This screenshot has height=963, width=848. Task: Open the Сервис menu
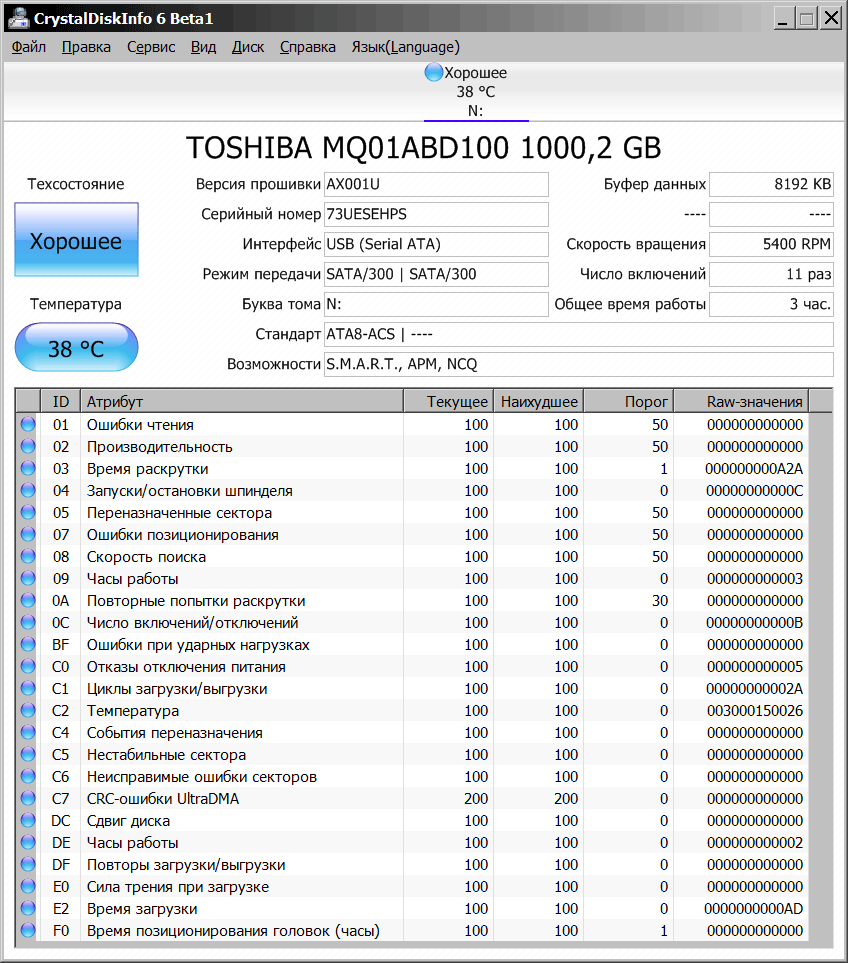tap(151, 47)
